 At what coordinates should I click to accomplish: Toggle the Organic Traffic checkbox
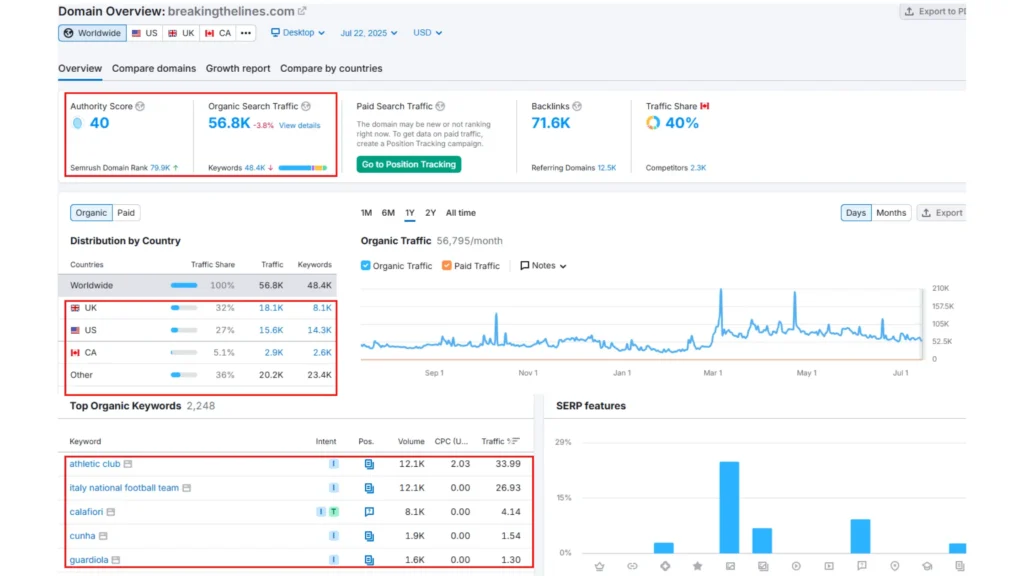366,265
